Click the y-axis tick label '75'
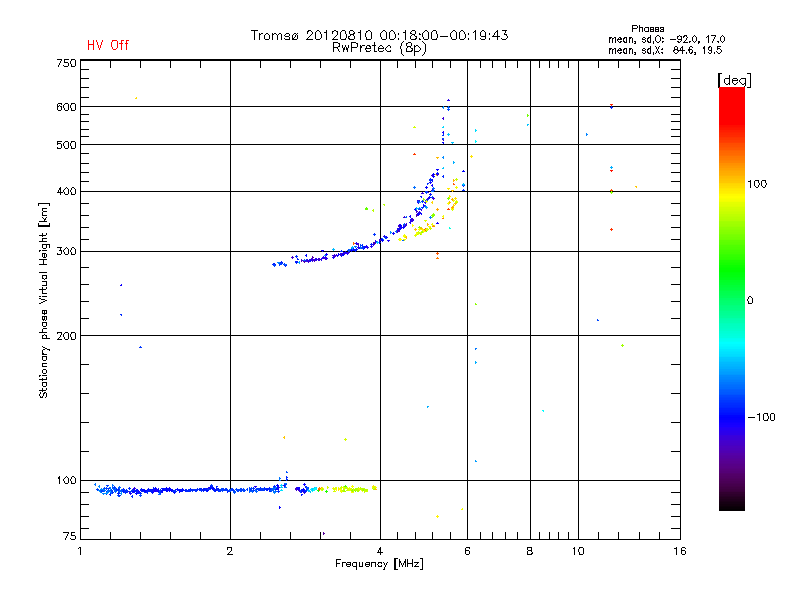Viewport: 800px width, 600px height. point(70,536)
